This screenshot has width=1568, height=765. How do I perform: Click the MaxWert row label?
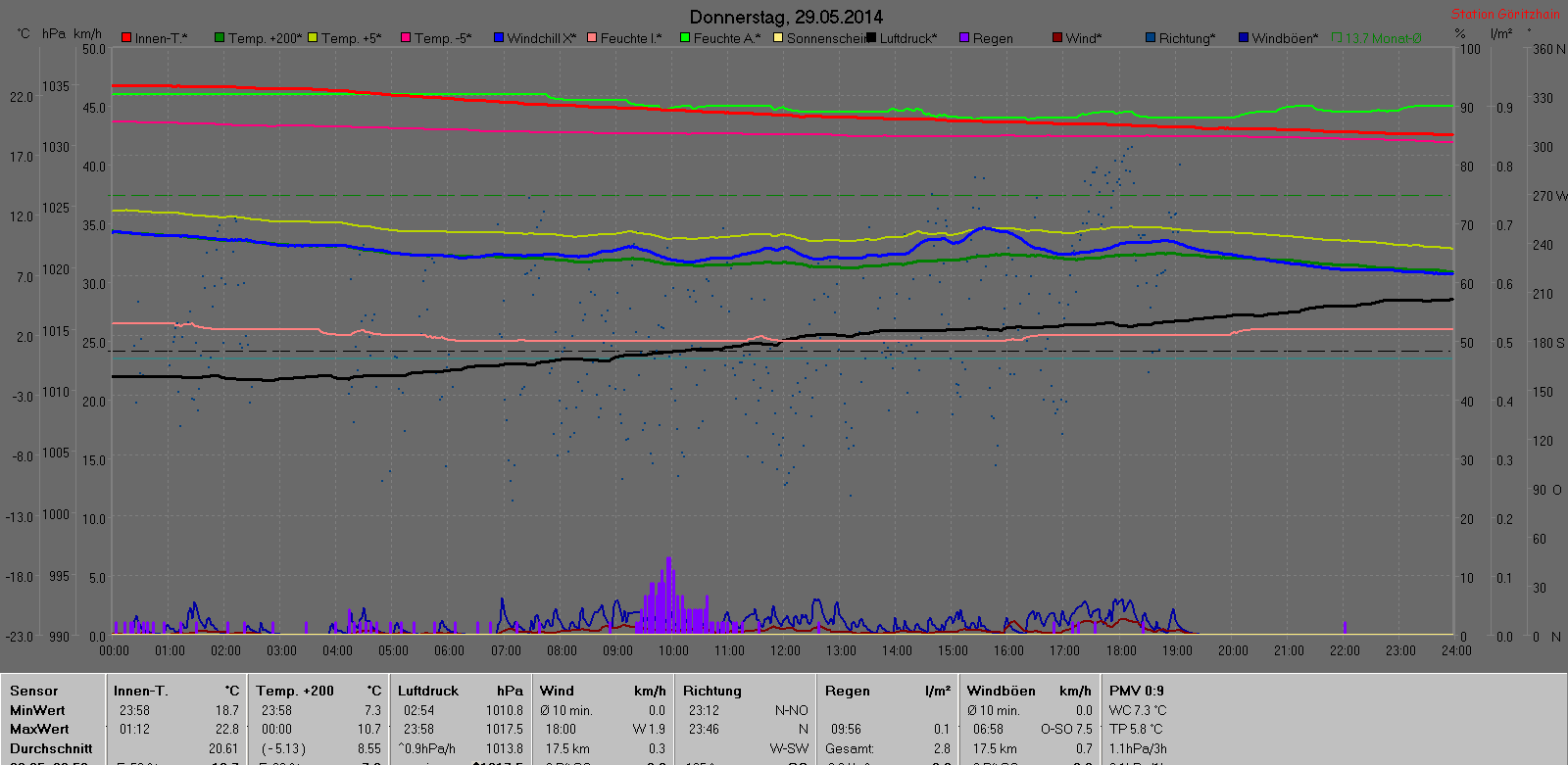(x=39, y=729)
